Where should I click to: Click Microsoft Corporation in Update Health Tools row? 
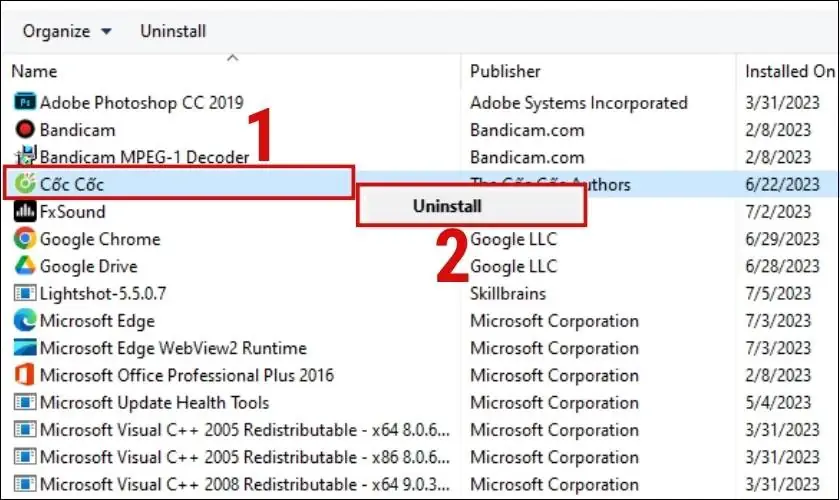coord(554,403)
